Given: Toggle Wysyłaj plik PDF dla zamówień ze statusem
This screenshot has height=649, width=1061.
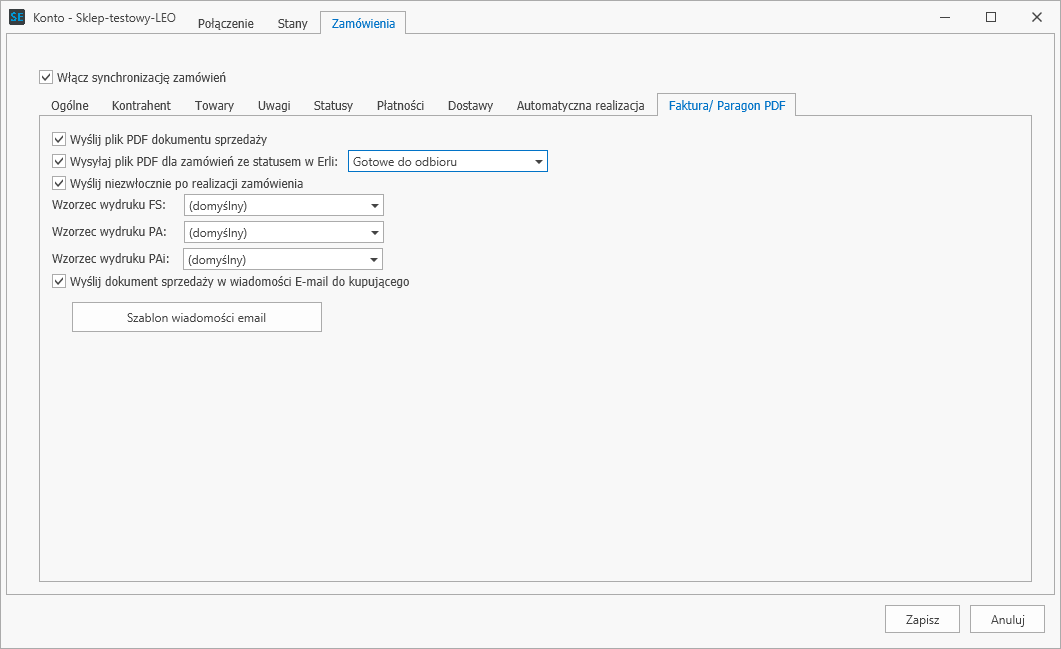Looking at the screenshot, I should click(59, 162).
